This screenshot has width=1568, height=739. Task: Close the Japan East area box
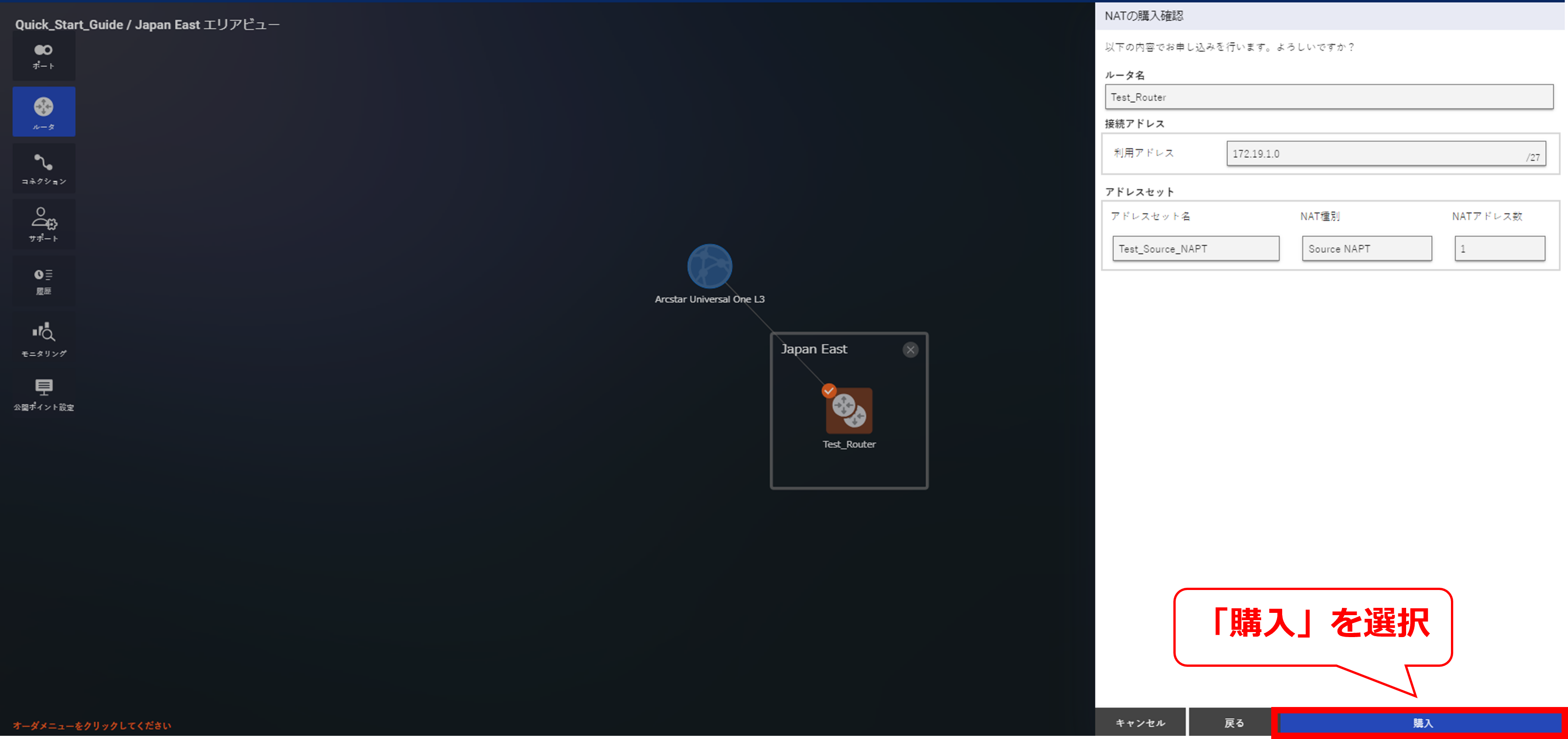coord(910,350)
